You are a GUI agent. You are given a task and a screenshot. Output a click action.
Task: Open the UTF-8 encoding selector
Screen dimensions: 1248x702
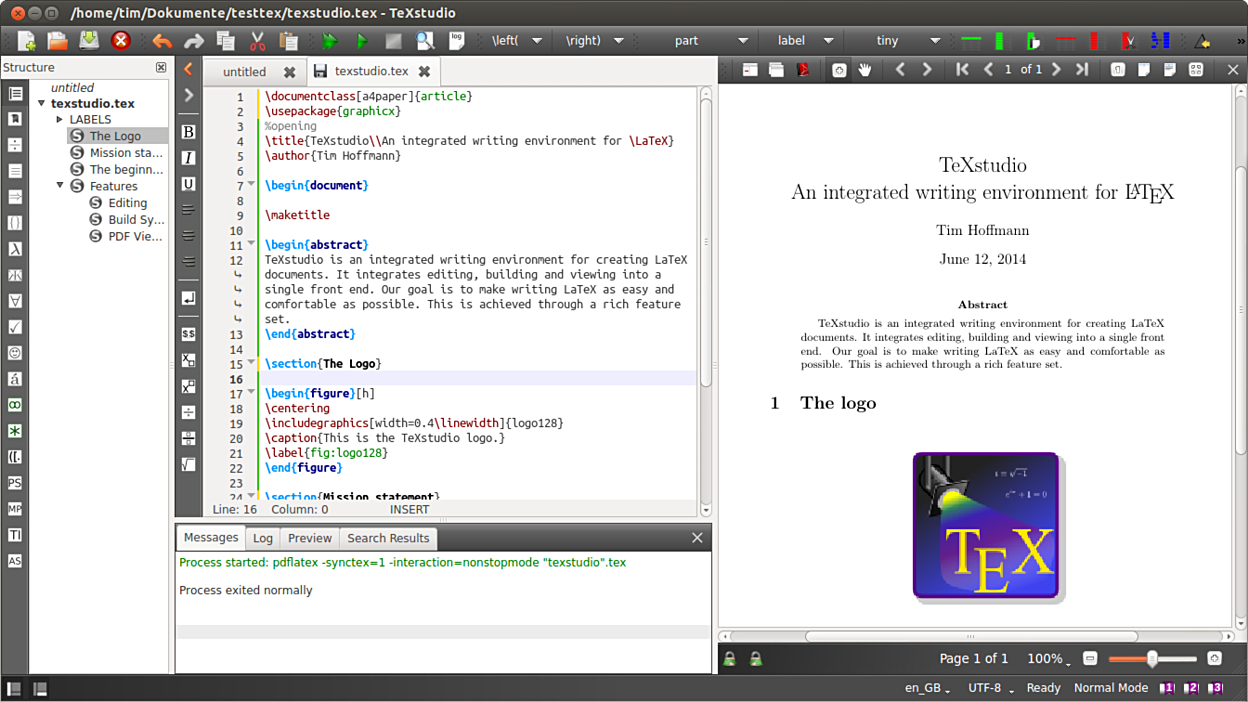pyautogui.click(x=990, y=688)
